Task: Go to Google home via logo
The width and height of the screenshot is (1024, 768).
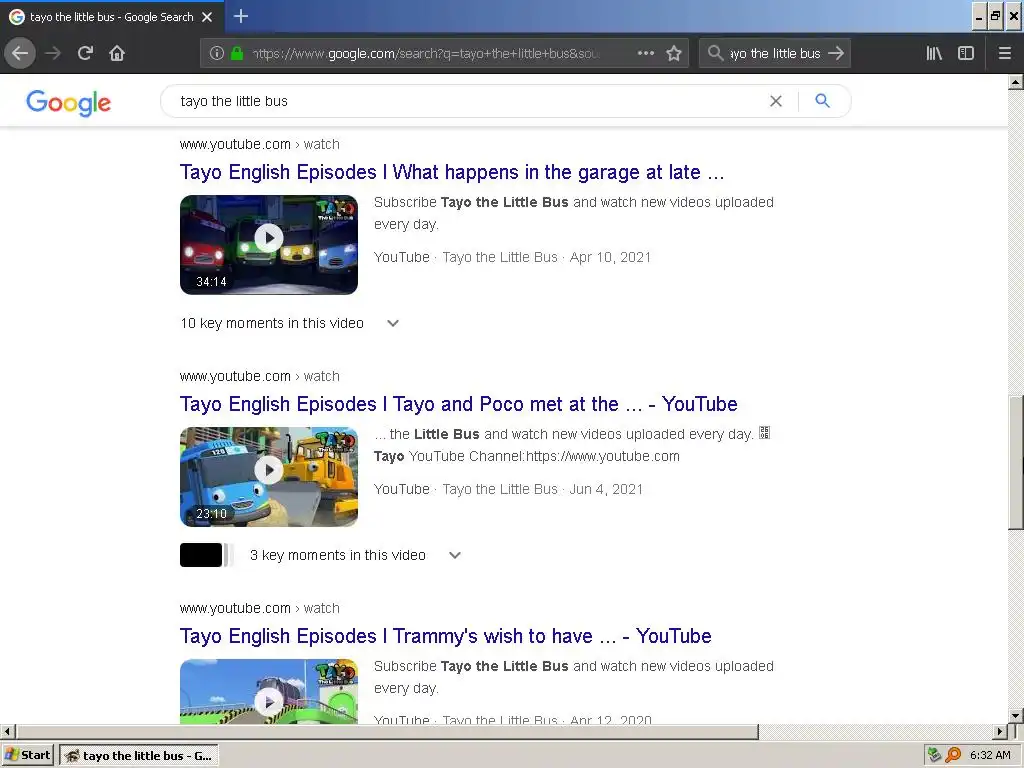Action: [69, 103]
